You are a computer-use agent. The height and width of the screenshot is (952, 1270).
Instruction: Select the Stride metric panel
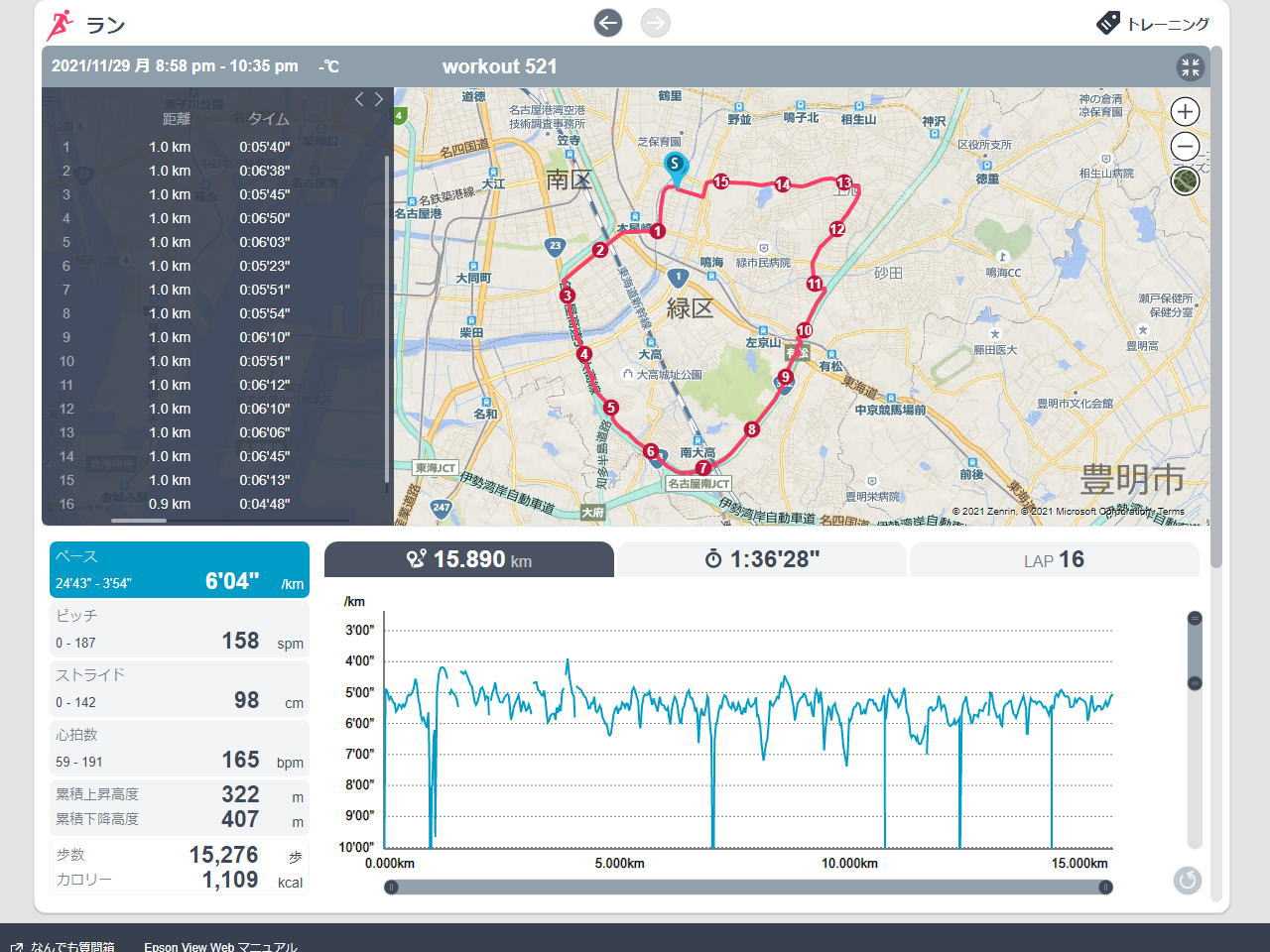[179, 689]
